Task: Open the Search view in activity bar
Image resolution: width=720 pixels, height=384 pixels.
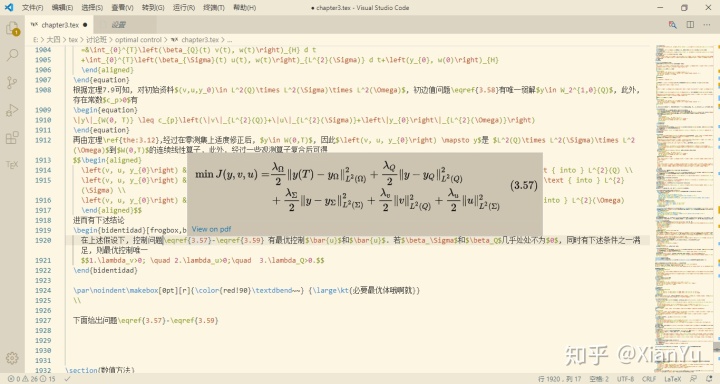Action: click(x=12, y=55)
